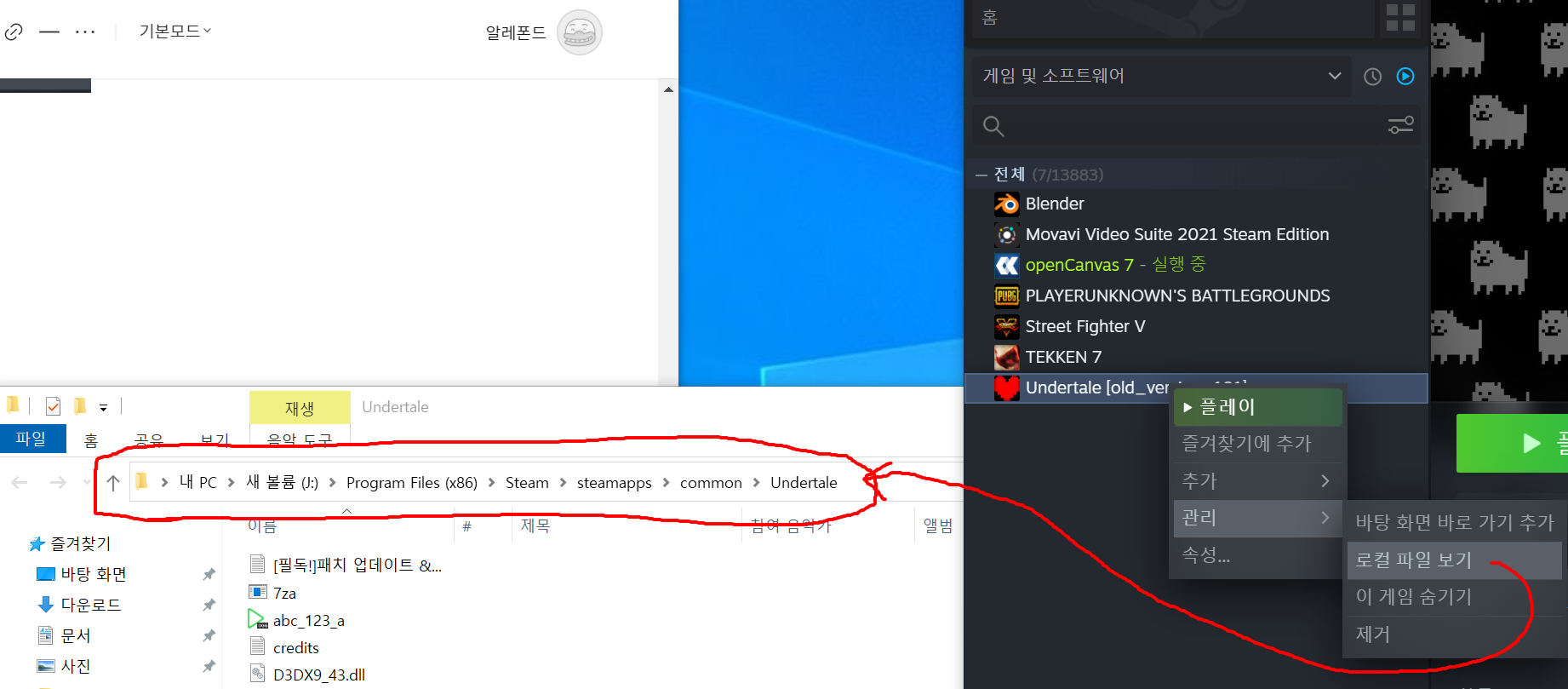Click the Undertale red heart icon

click(x=1007, y=388)
